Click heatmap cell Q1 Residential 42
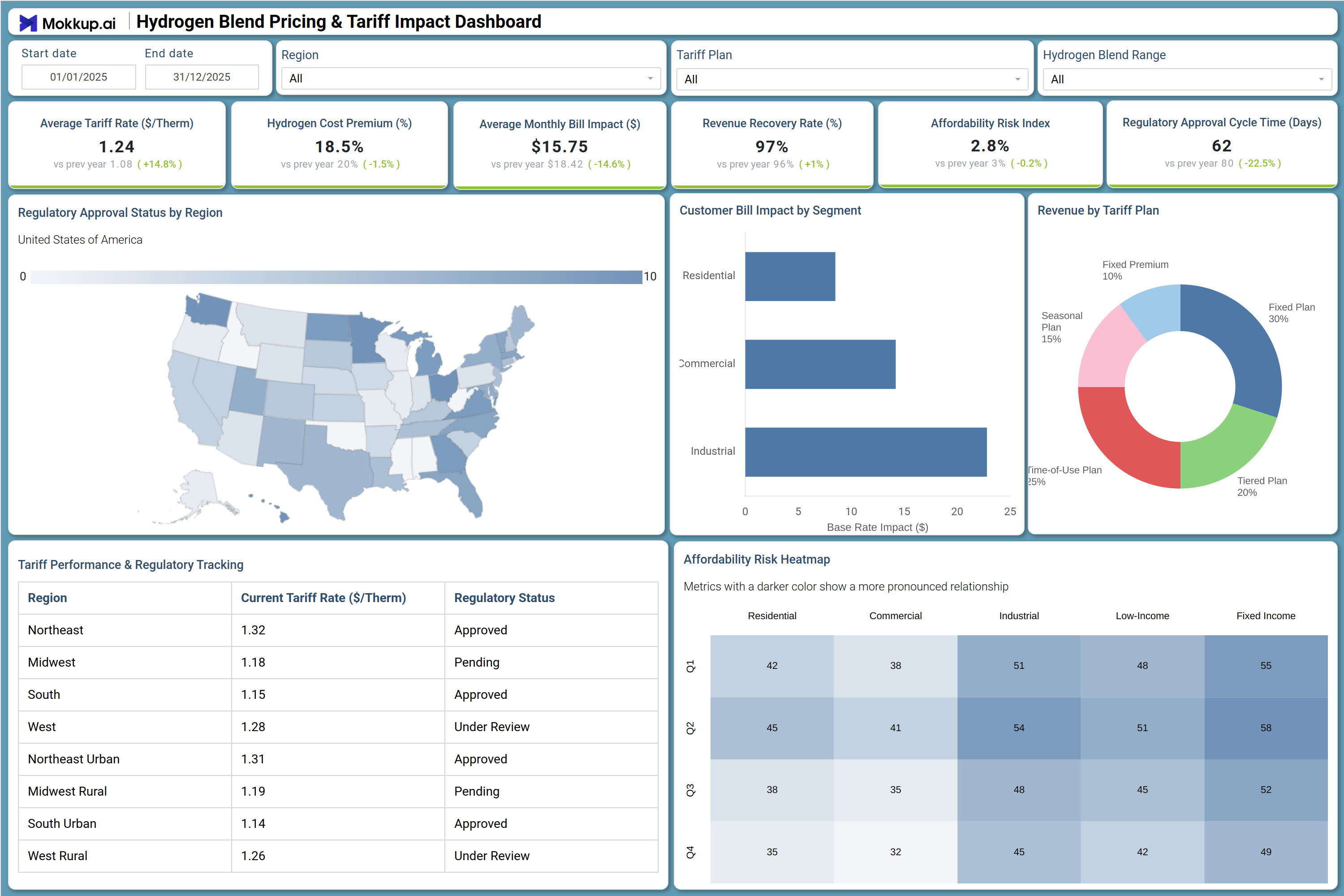 (772, 666)
